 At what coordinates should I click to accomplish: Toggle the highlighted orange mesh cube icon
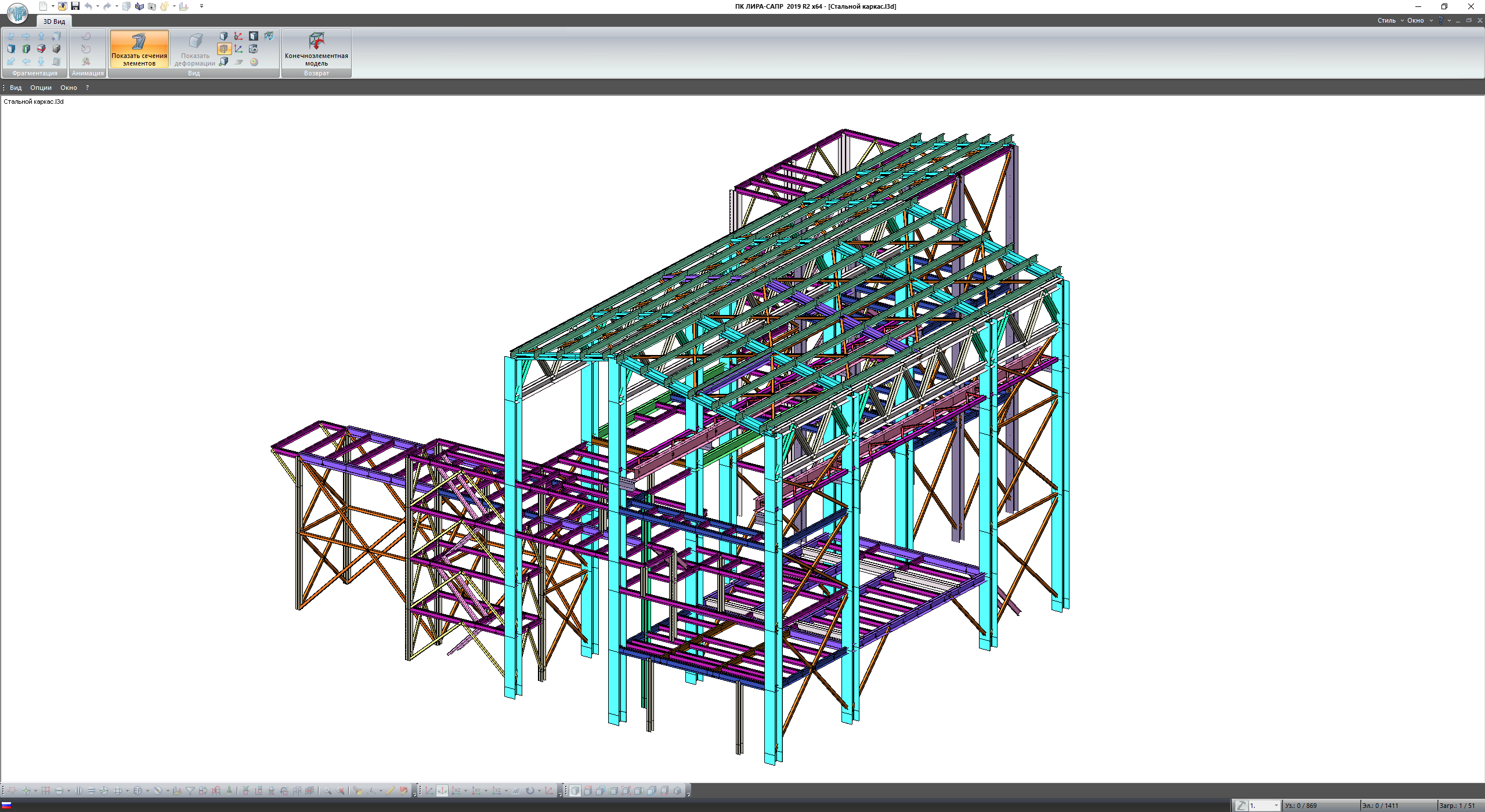[x=223, y=49]
